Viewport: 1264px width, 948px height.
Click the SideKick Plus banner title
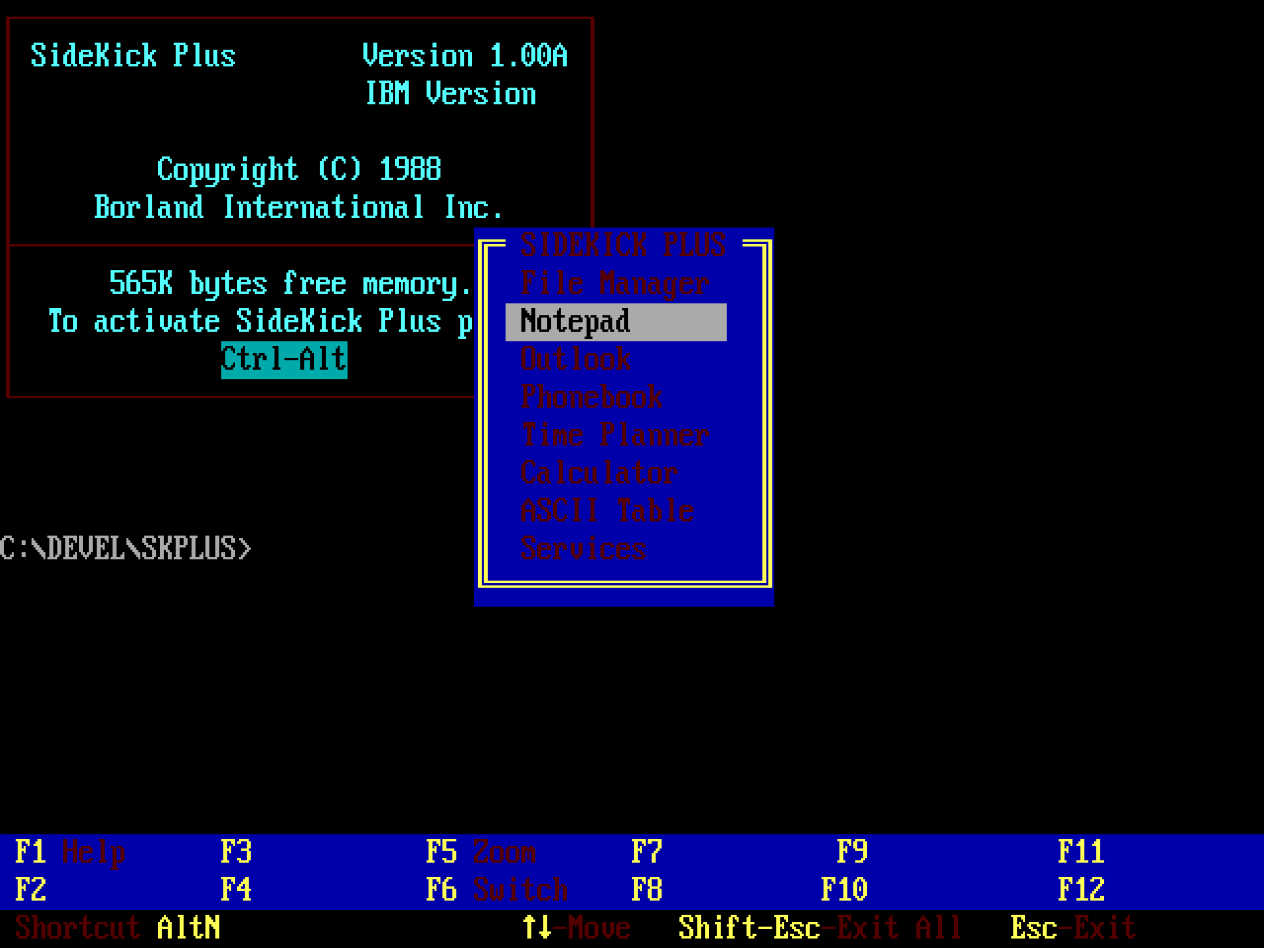133,56
